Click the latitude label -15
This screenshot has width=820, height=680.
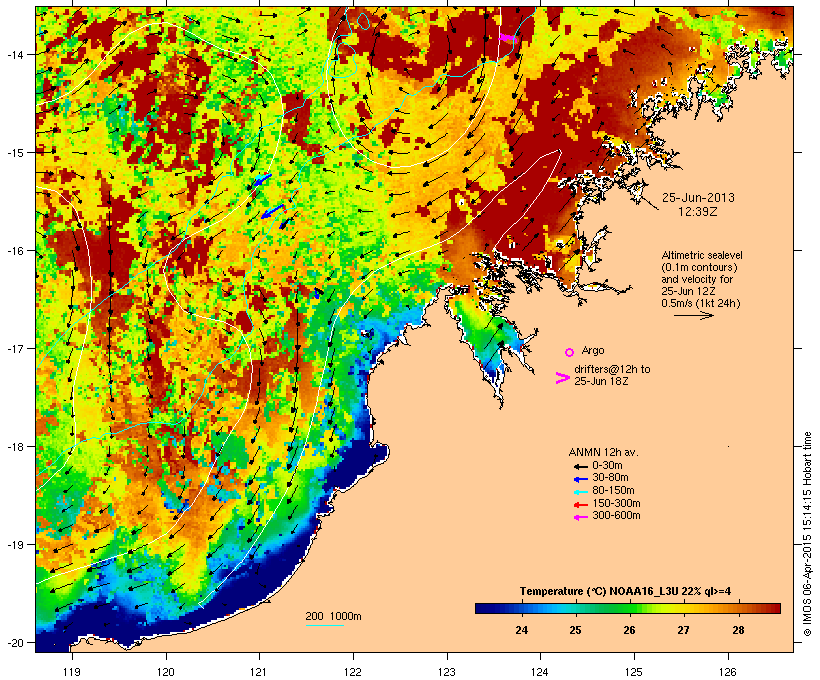(x=14, y=153)
